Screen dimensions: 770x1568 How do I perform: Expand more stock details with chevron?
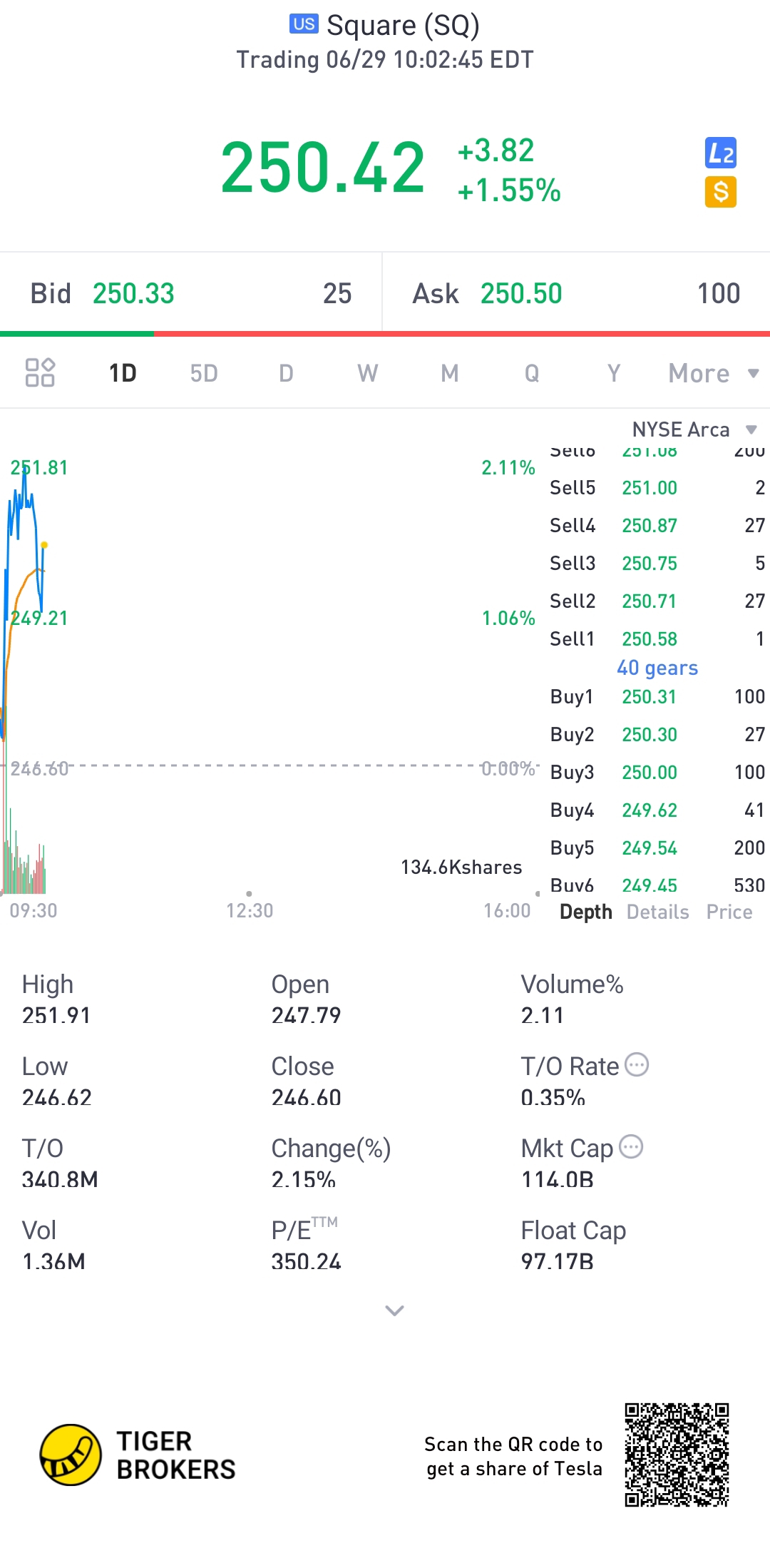click(394, 1310)
